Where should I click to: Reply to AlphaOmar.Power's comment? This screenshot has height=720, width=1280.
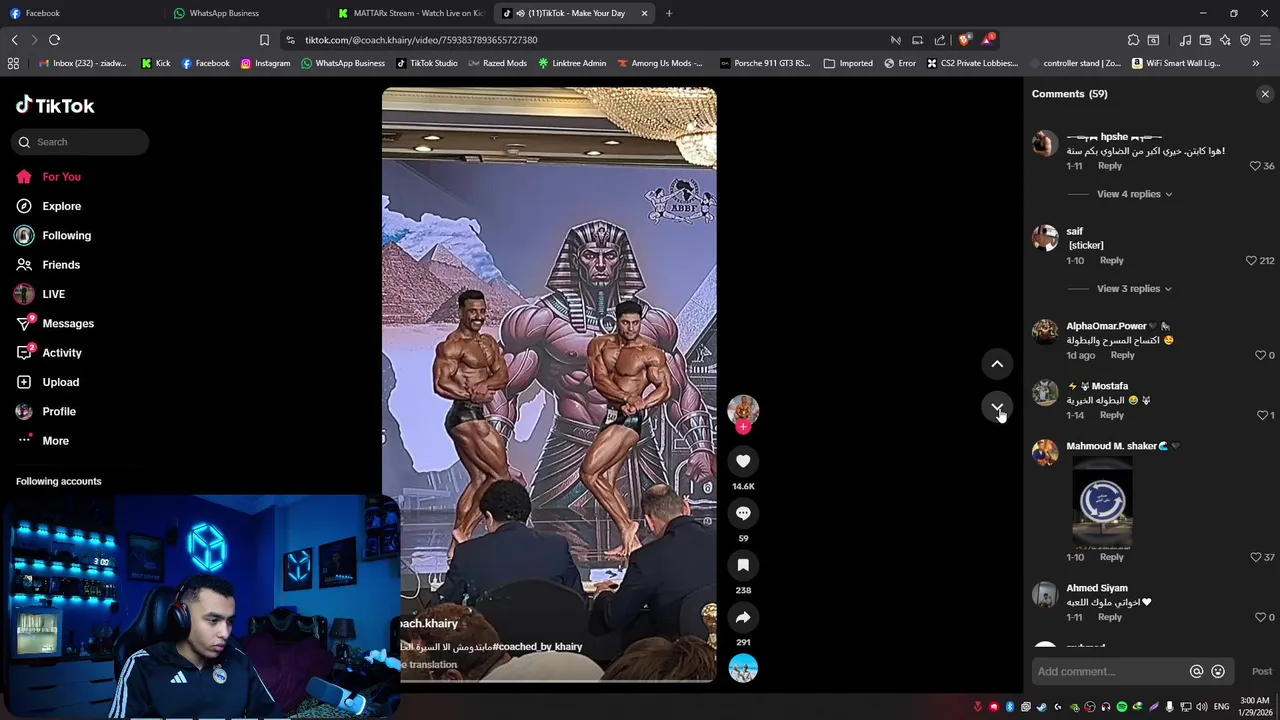coord(1122,355)
